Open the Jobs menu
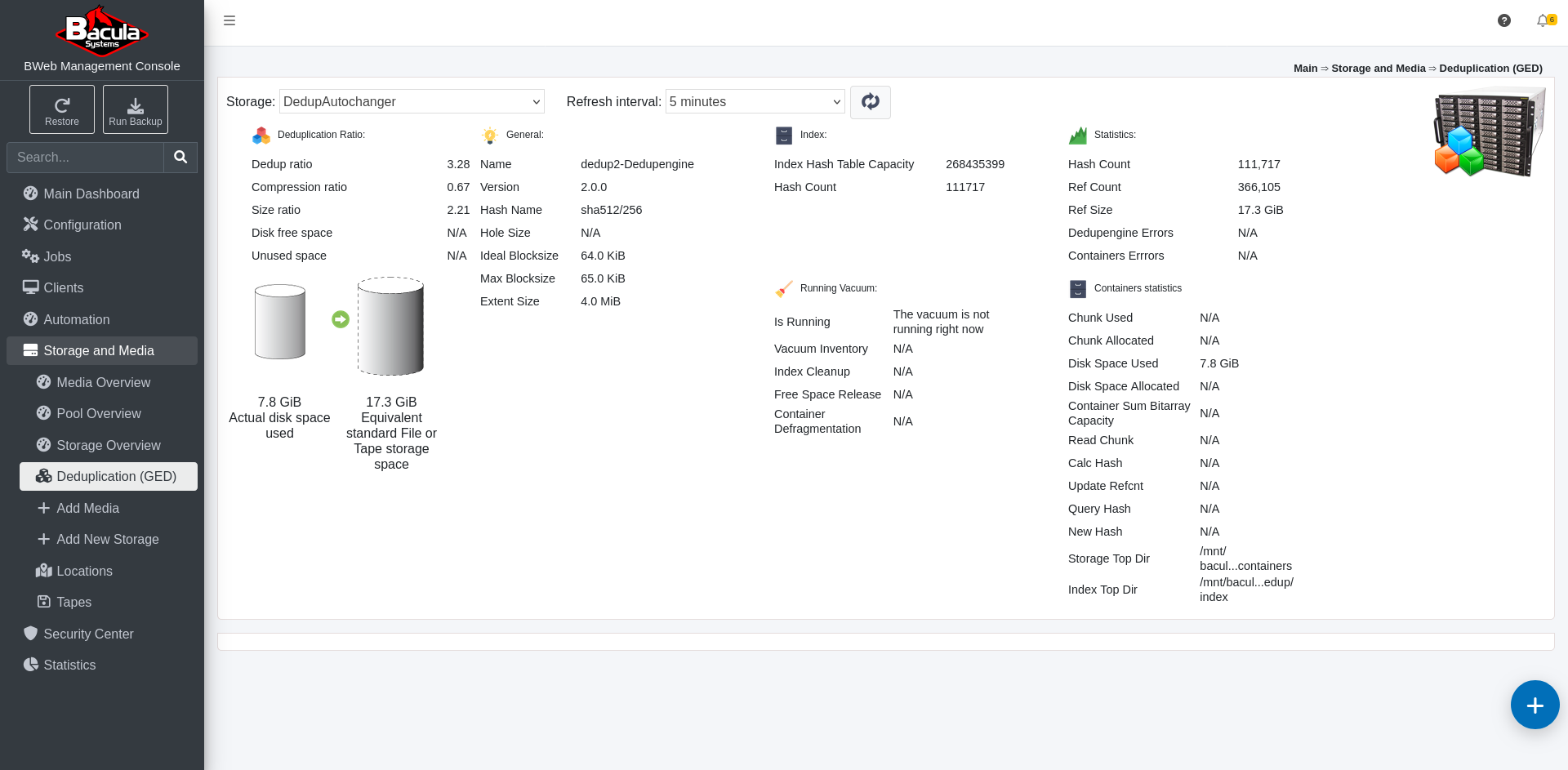 point(102,256)
